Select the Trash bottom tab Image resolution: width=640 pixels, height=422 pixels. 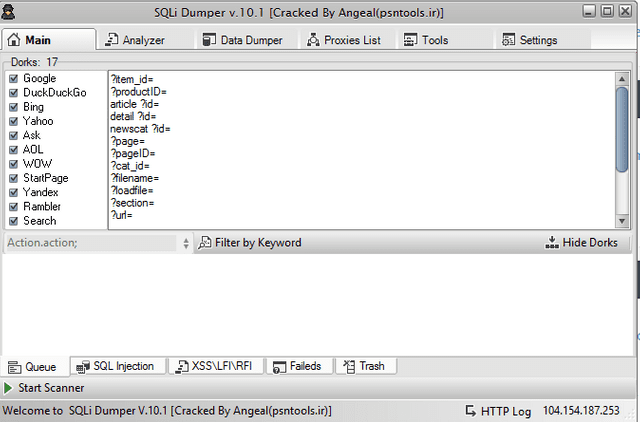point(366,366)
